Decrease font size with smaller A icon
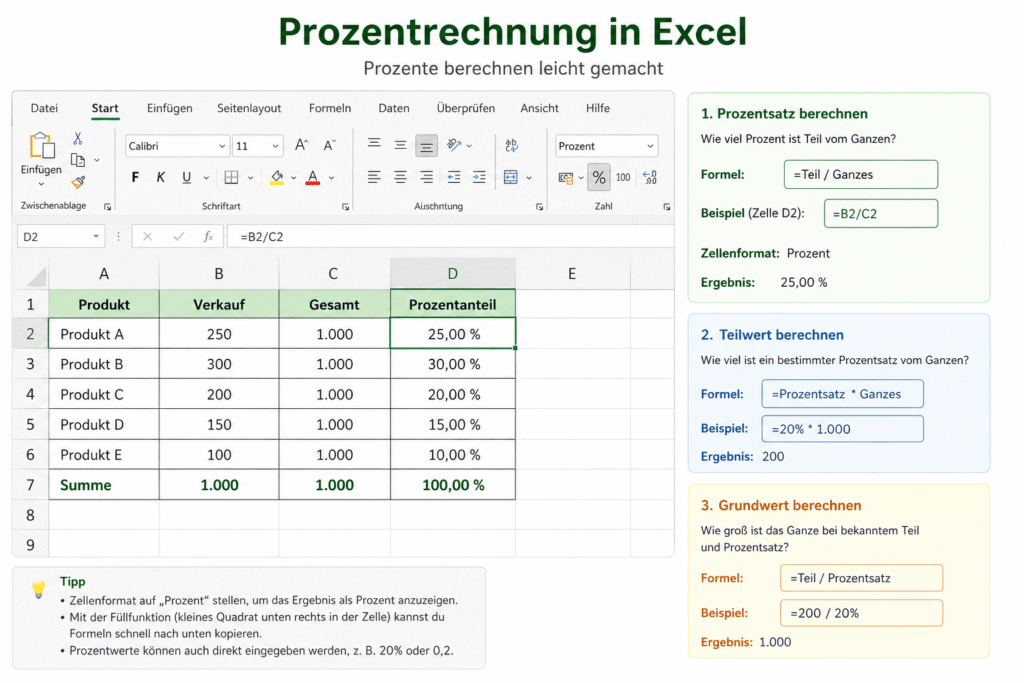This screenshot has height=683, width=1024. coord(329,145)
